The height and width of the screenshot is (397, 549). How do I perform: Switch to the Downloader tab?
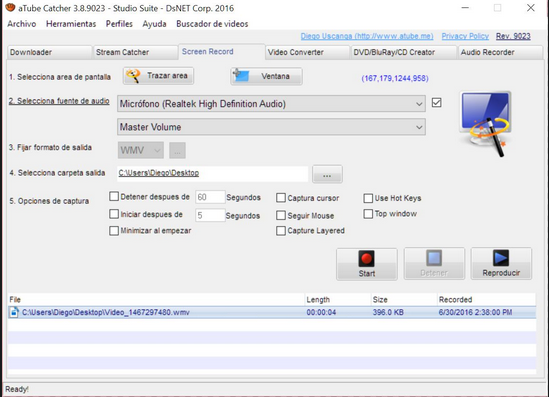point(49,52)
